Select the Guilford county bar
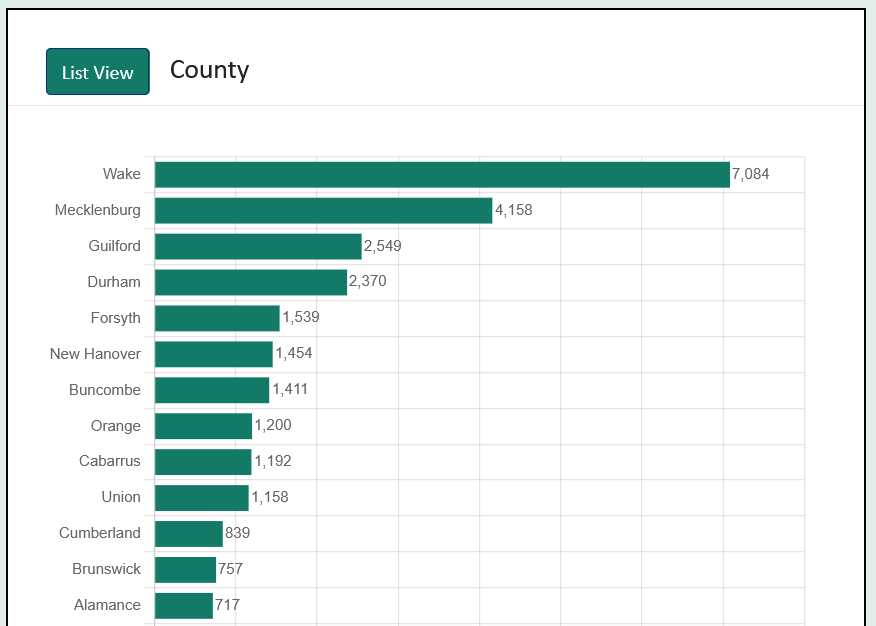The height and width of the screenshot is (626, 876). point(258,247)
